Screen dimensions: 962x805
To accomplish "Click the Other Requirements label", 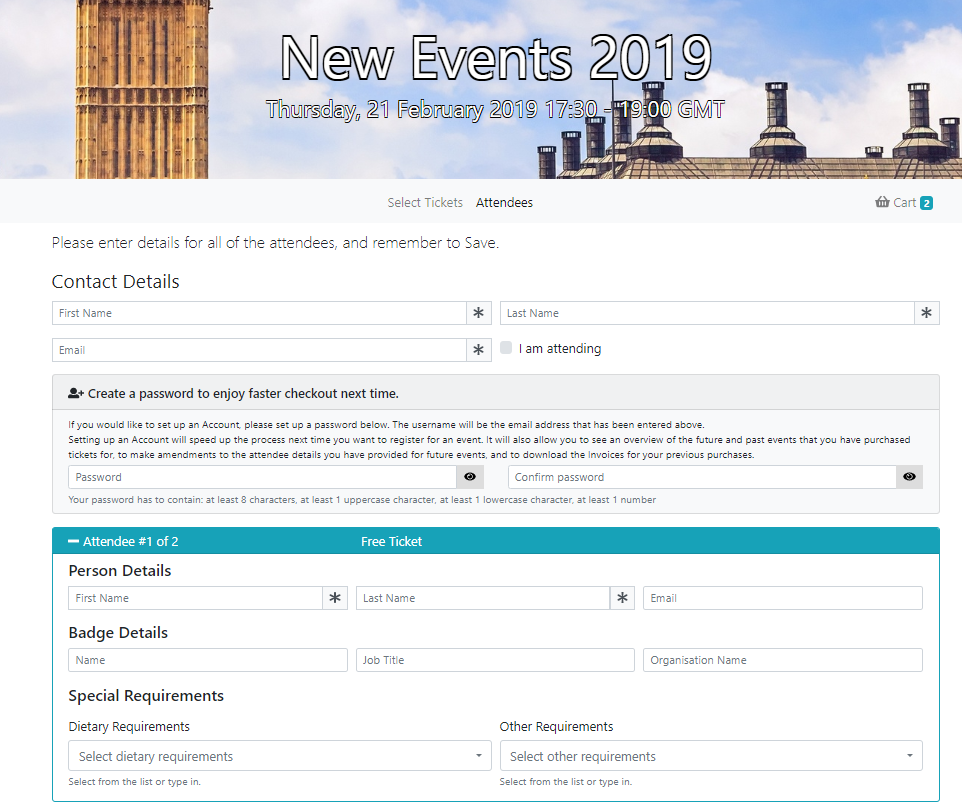I will tap(556, 726).
